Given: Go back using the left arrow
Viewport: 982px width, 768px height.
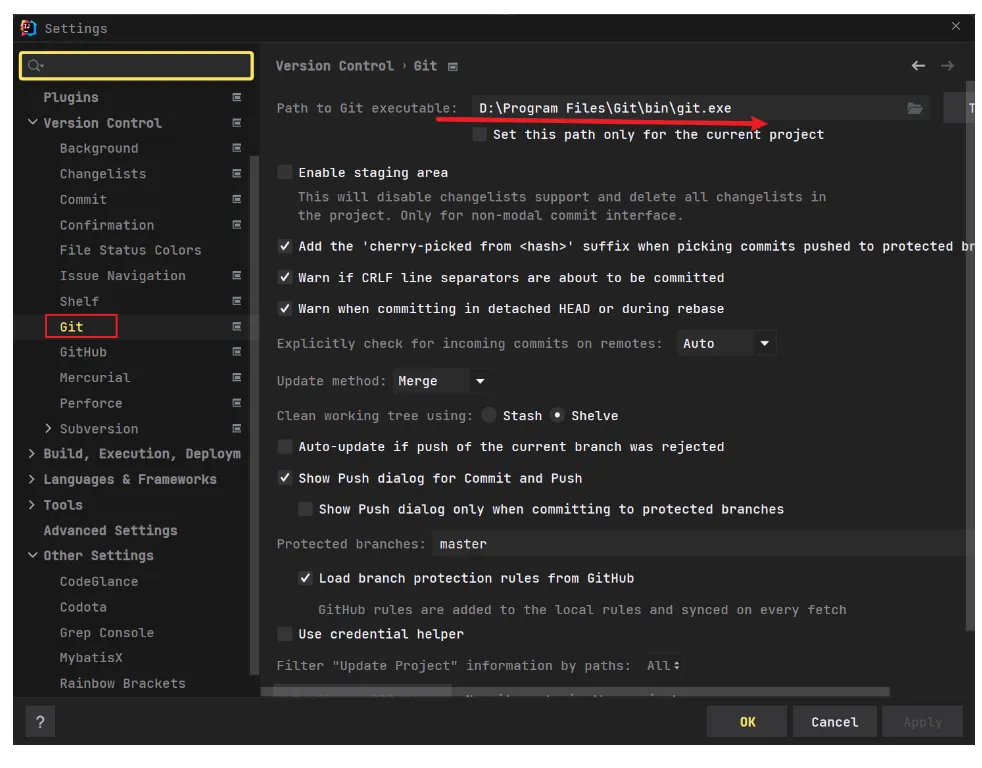Looking at the screenshot, I should (918, 66).
